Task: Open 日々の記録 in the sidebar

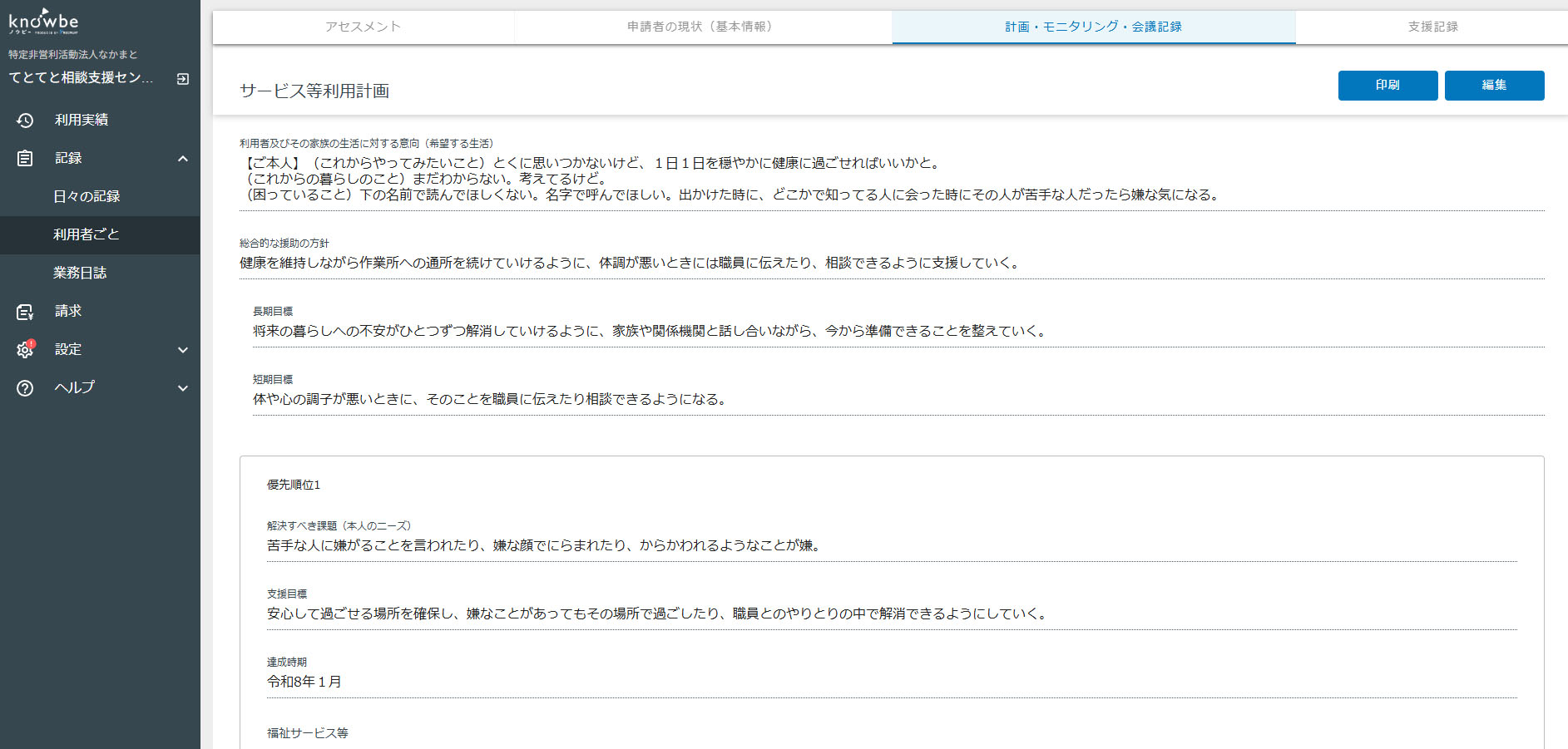Action: [87, 197]
